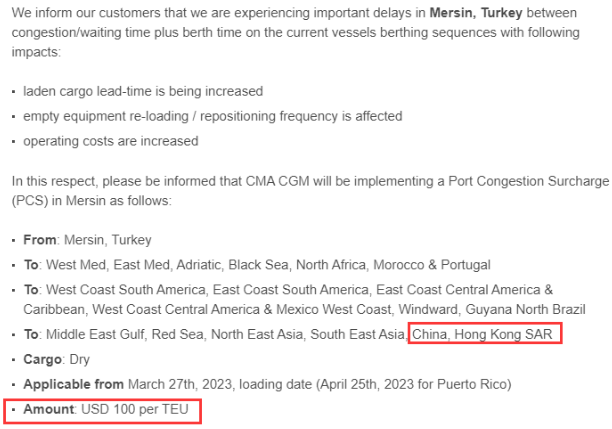
Task: Click the 'From' label in the list
Action: coord(40,240)
